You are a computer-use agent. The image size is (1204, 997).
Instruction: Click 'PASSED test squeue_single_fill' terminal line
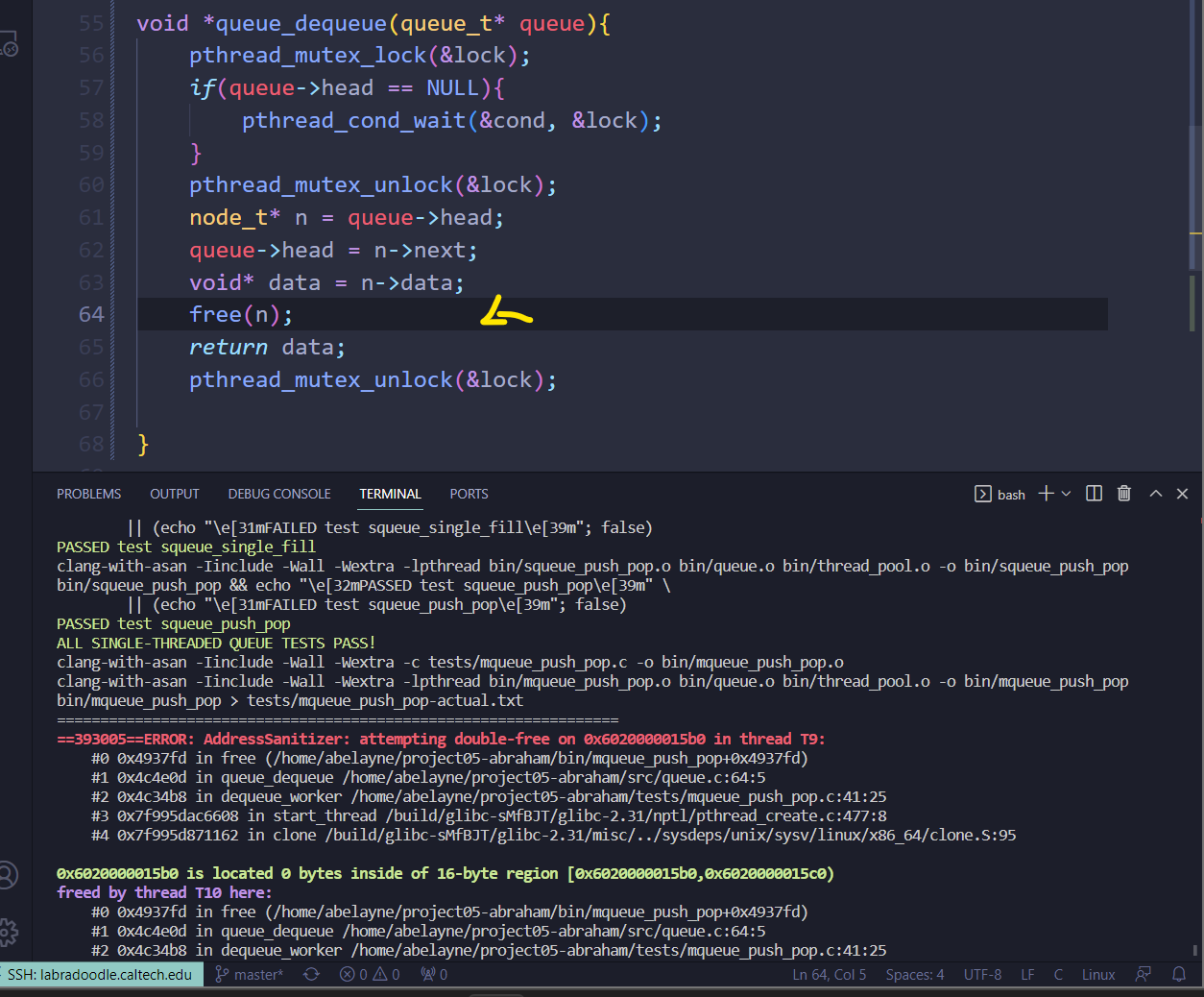[x=185, y=547]
